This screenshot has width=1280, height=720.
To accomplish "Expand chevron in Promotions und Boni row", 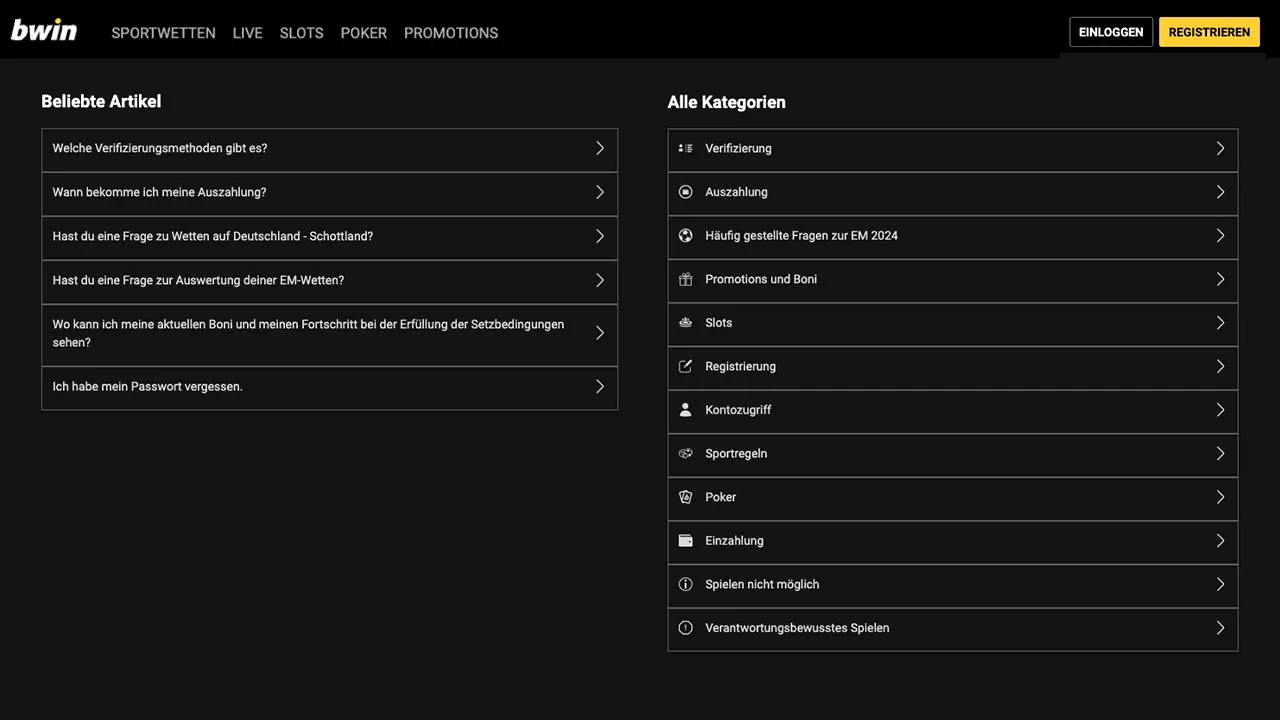I will pos(1220,279).
